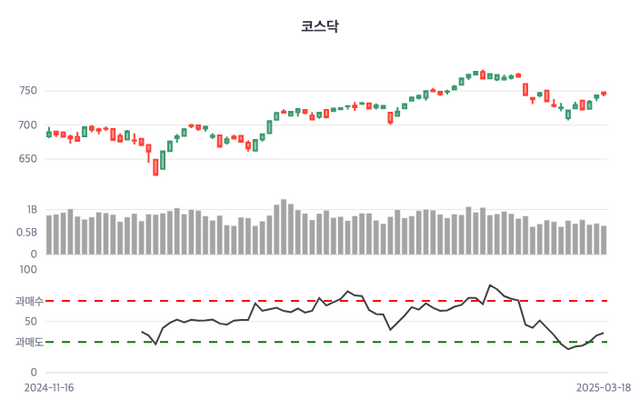The width and height of the screenshot is (640, 409).
Task: Click the first candlestick on the left
Action: 48,133
